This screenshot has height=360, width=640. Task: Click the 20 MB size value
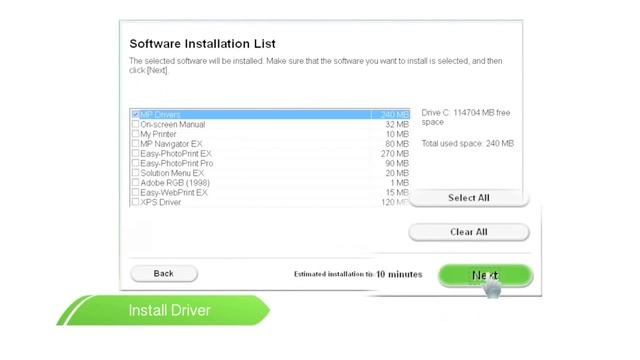pos(397,173)
